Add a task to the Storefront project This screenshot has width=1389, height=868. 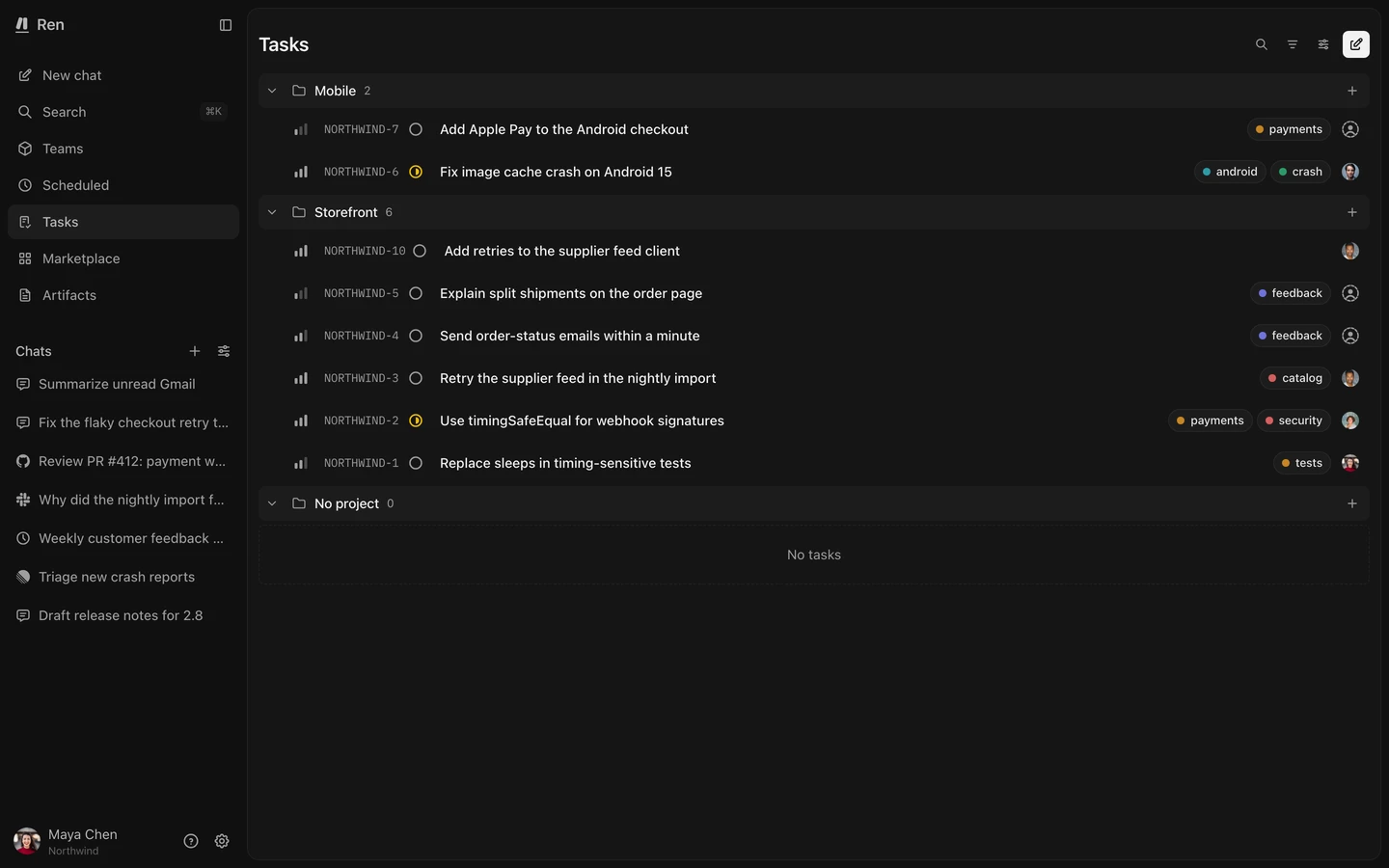click(1352, 212)
